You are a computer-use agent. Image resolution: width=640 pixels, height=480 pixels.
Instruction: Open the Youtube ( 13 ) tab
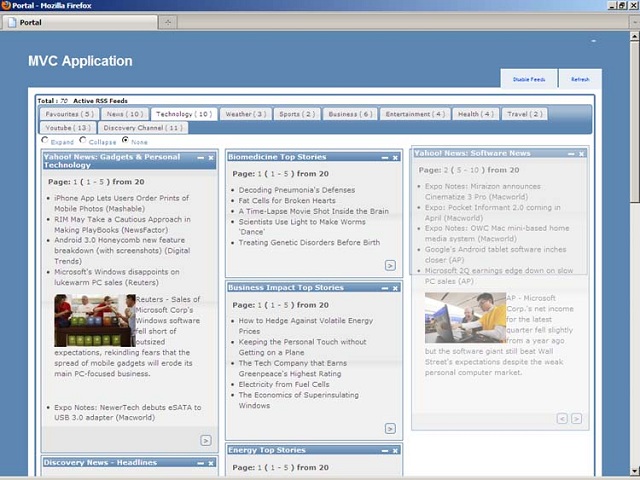[68, 128]
